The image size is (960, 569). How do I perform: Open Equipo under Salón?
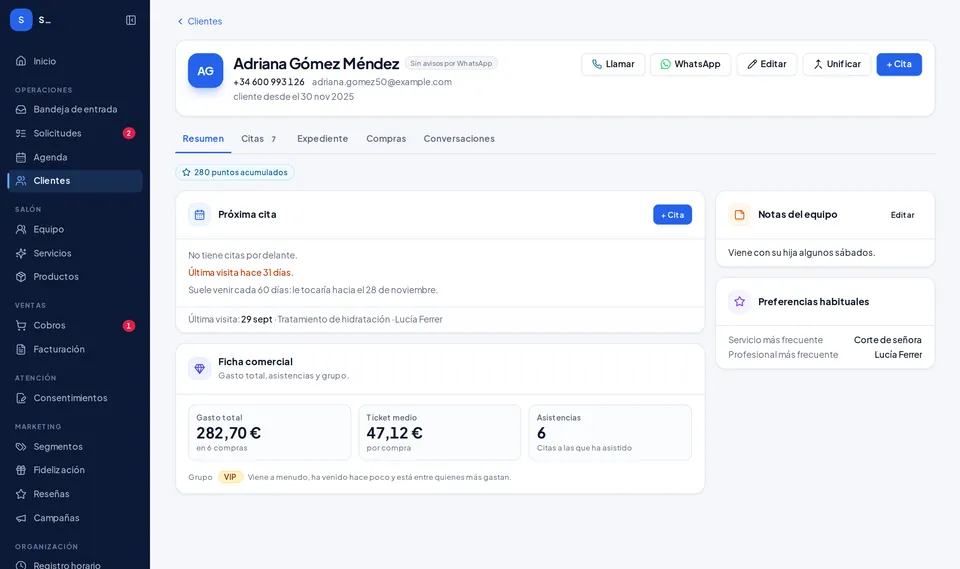75,229
